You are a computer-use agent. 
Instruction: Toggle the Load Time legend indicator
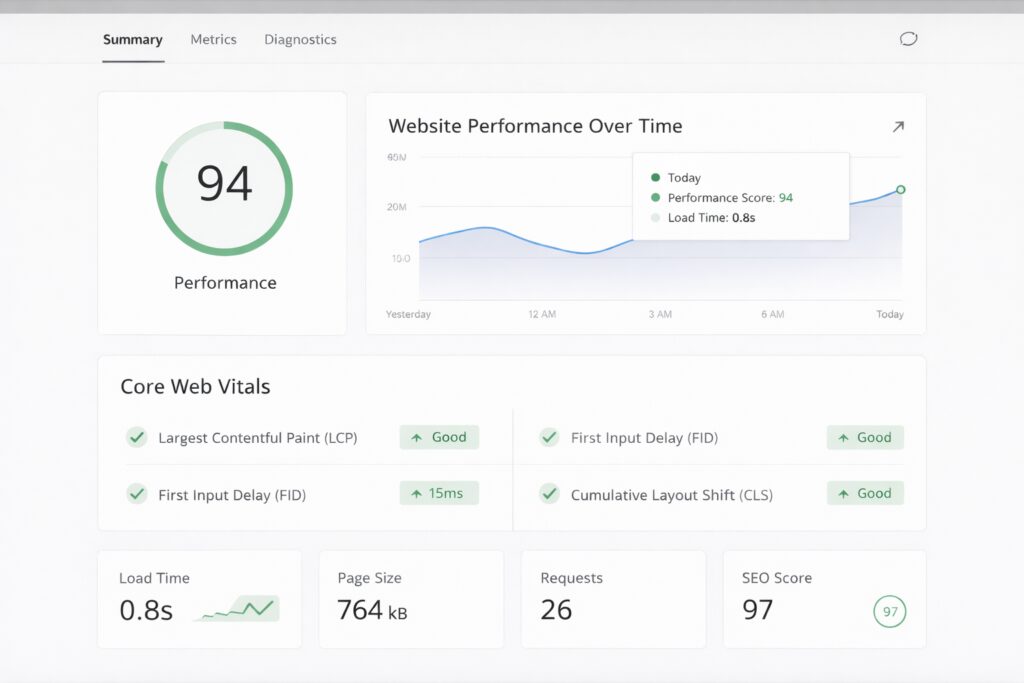(653, 217)
